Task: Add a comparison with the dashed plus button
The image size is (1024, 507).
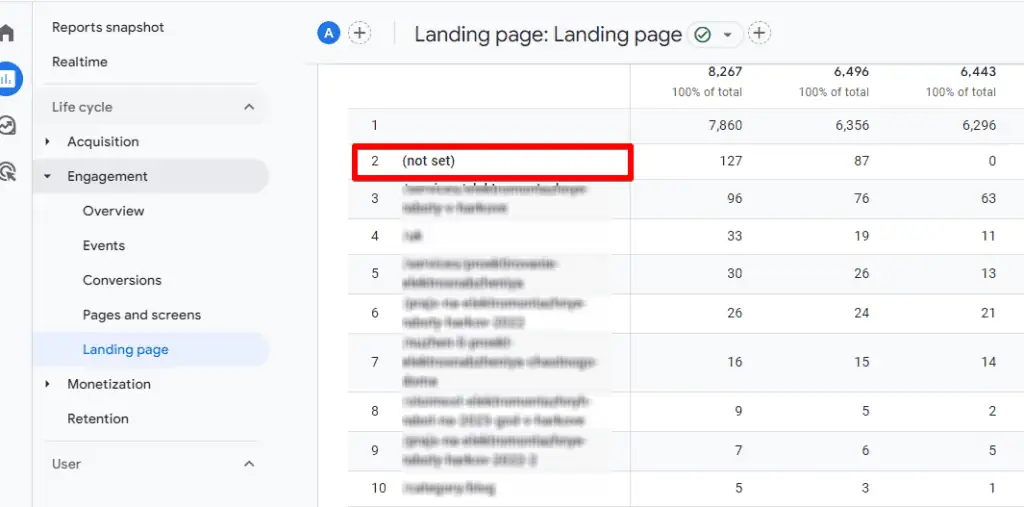Action: pos(359,33)
